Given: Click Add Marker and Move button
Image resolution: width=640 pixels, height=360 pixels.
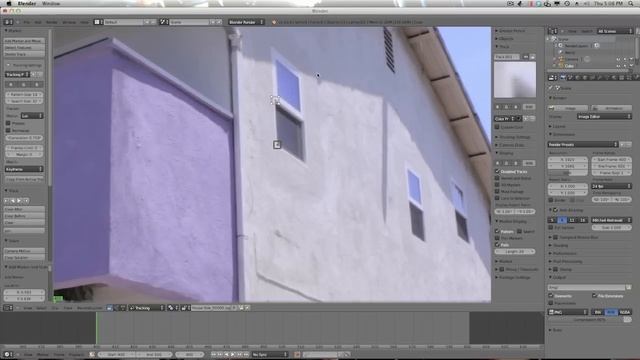Looking at the screenshot, I should click(x=24, y=41).
